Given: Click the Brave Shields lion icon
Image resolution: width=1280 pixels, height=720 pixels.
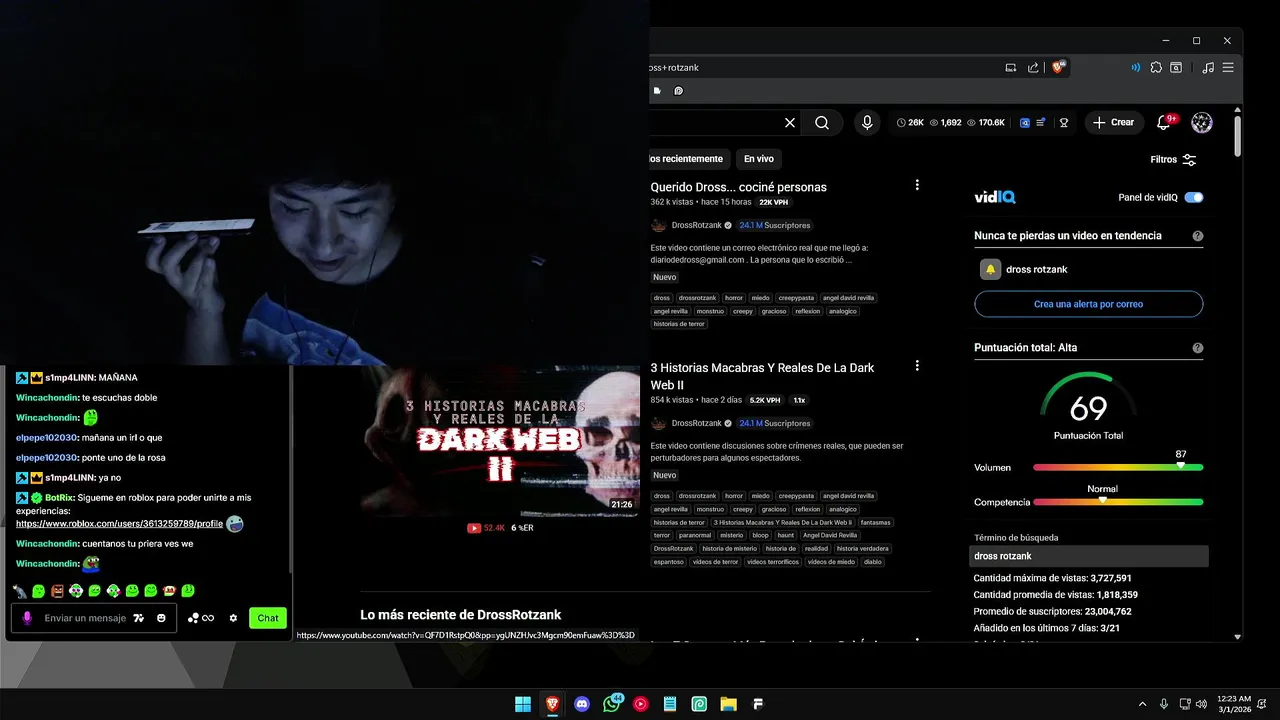Looking at the screenshot, I should [1058, 67].
